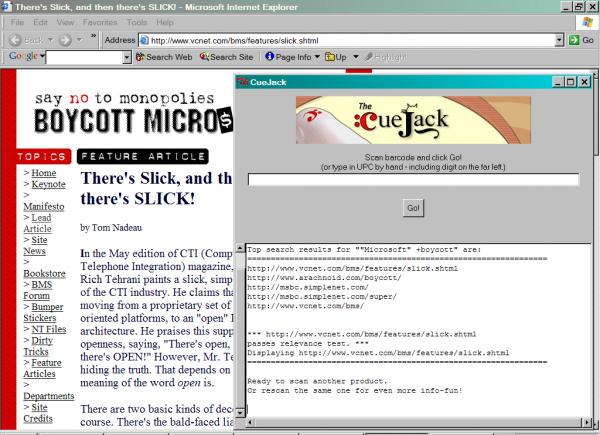Focus the CueJack UPC barcode input field

pos(413,180)
